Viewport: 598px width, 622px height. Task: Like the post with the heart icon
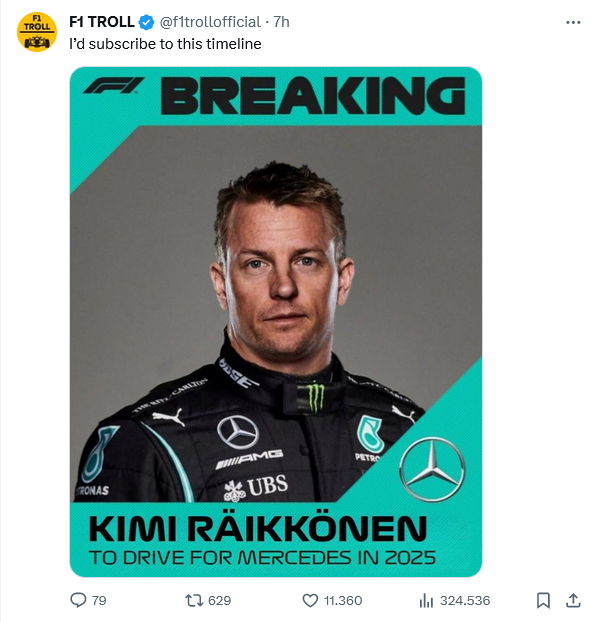(310, 600)
